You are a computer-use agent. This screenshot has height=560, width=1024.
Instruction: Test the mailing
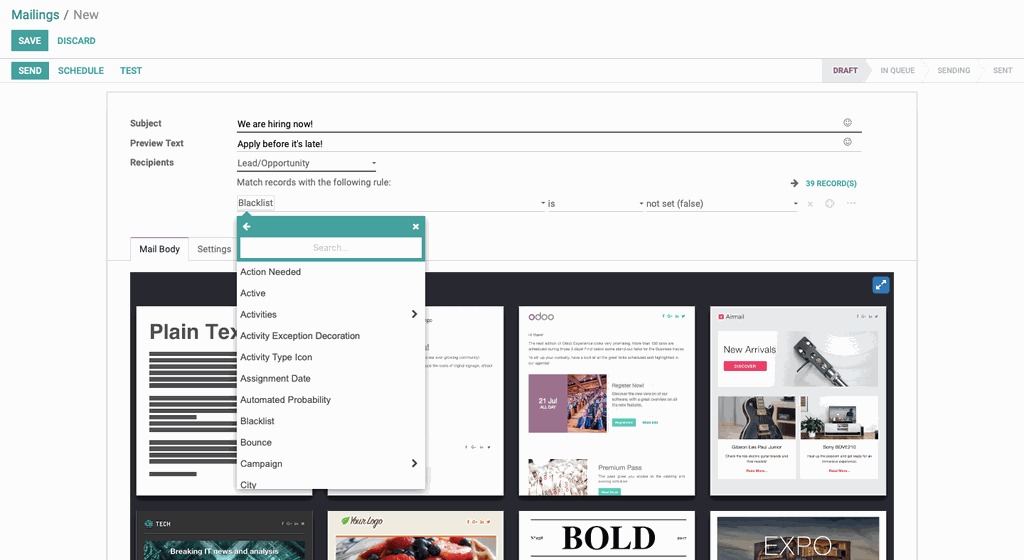[x=131, y=70]
